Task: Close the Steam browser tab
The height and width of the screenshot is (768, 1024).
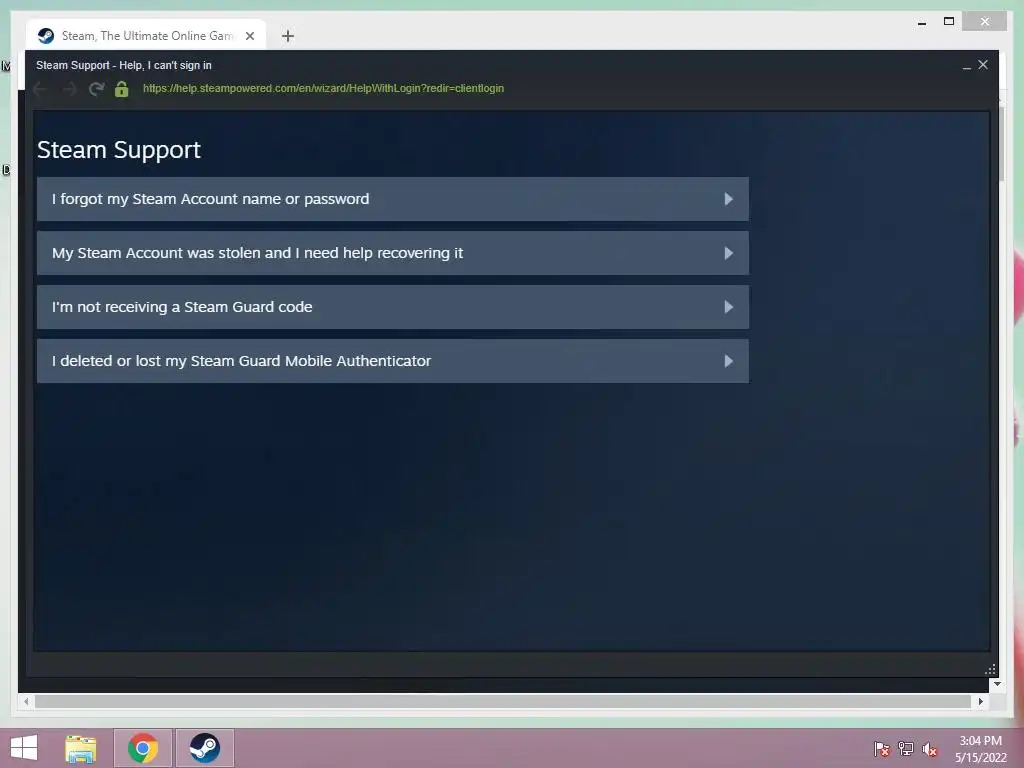Action: [x=249, y=36]
